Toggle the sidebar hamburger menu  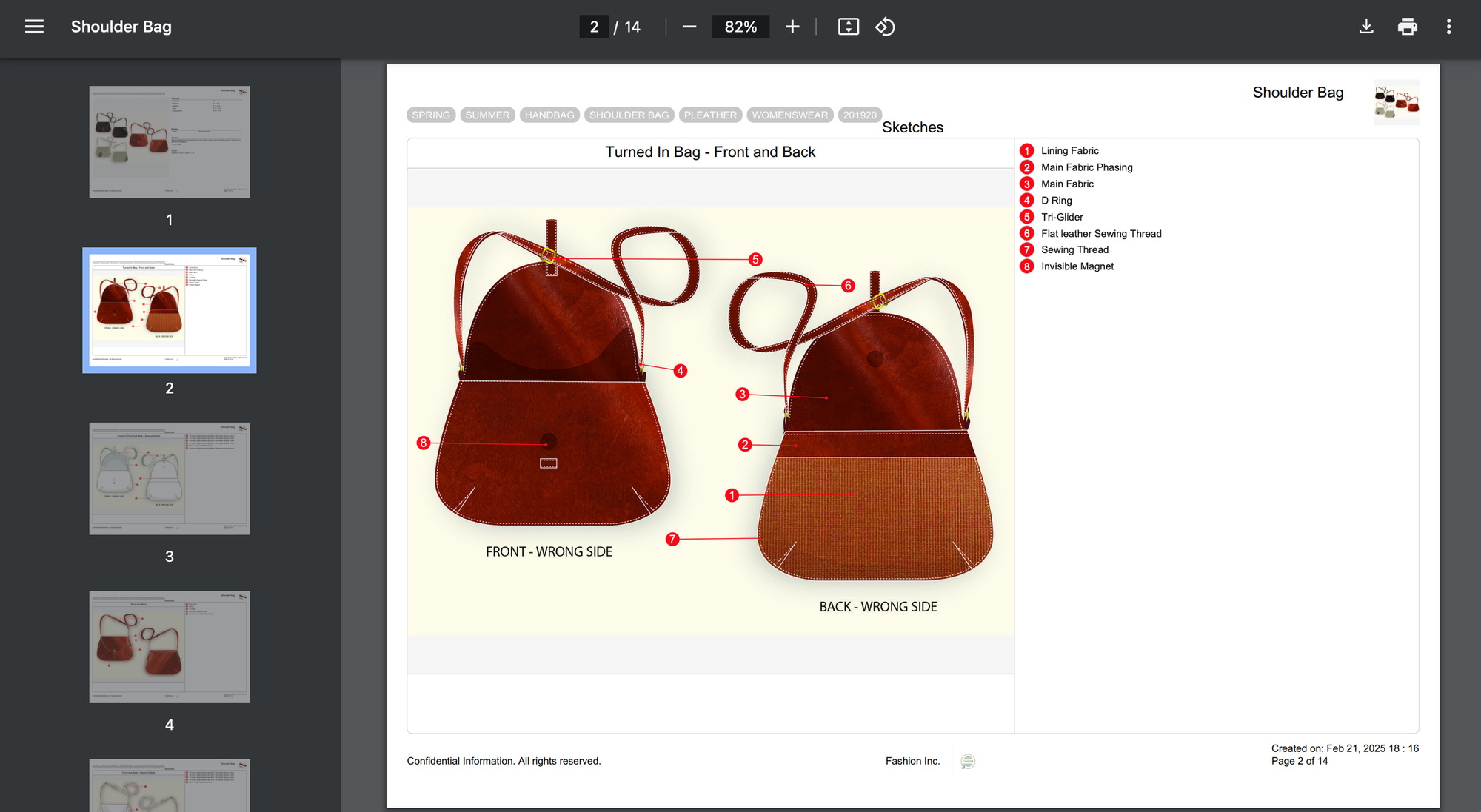point(34,27)
